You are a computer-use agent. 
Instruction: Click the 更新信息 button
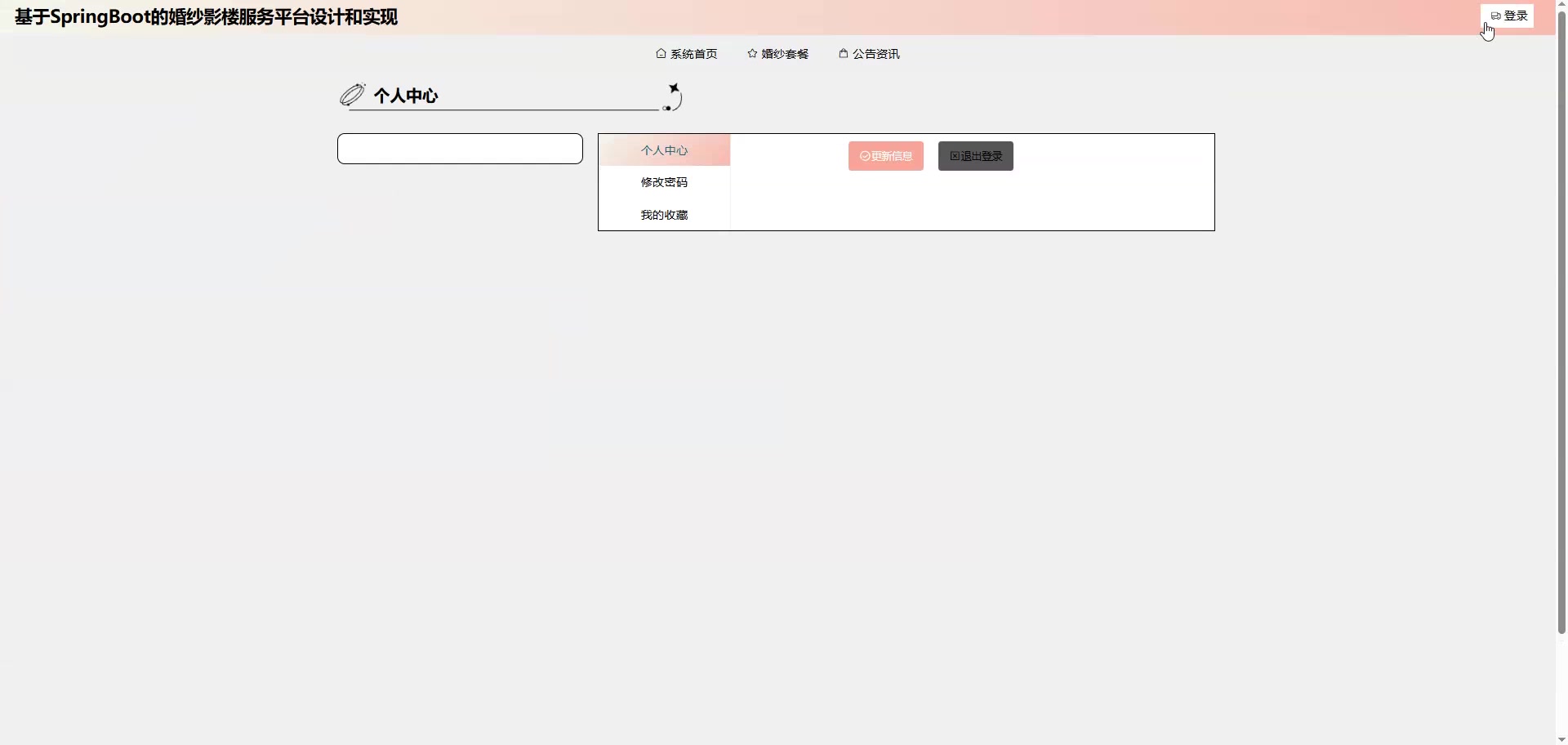point(885,156)
